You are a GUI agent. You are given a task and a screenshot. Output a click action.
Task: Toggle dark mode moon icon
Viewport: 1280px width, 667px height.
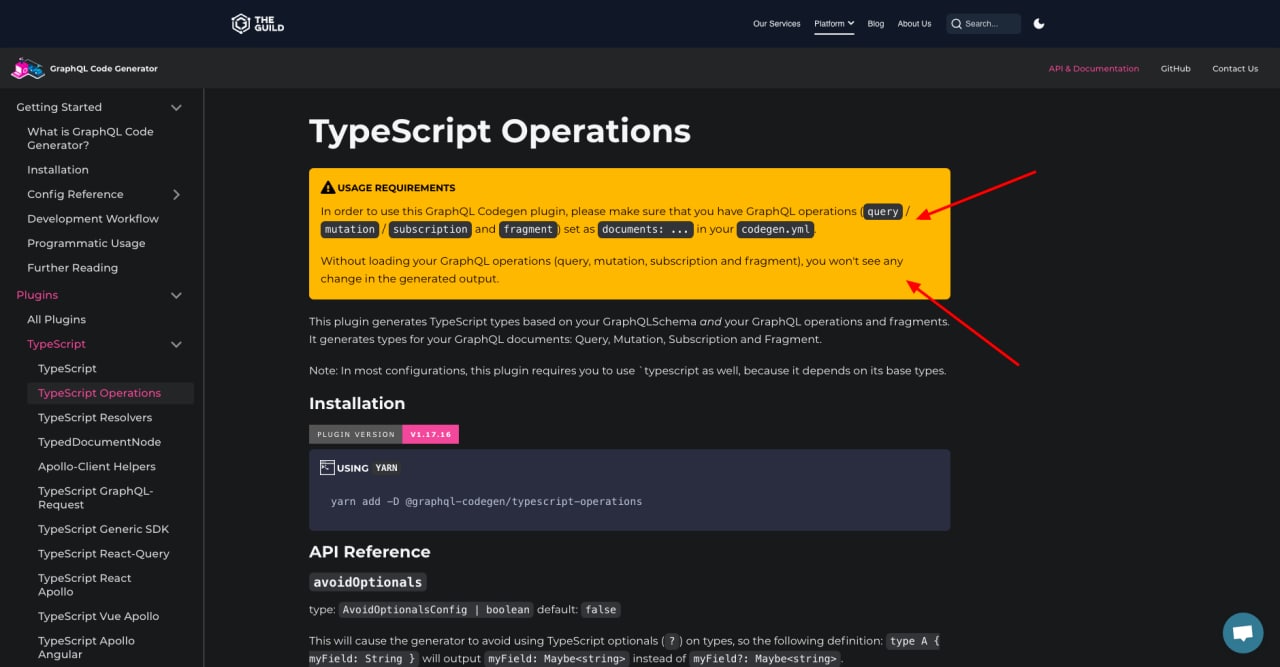coord(1039,23)
